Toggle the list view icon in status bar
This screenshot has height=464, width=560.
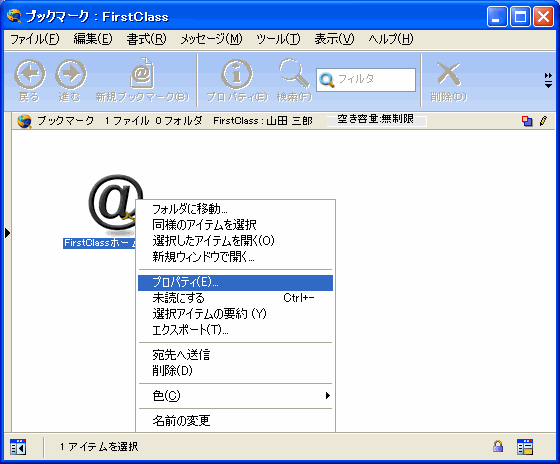[525, 446]
